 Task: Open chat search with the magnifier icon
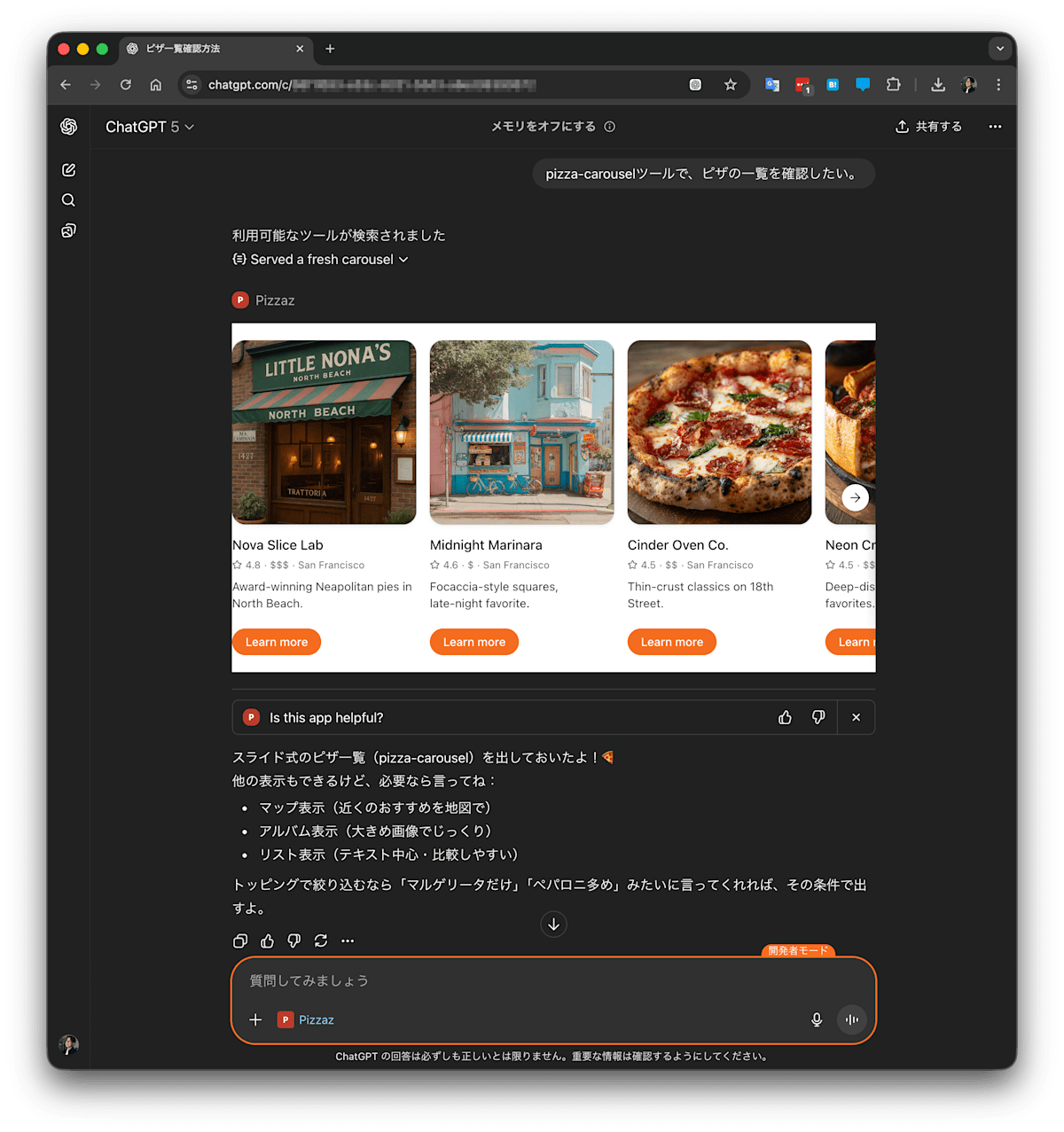point(68,200)
